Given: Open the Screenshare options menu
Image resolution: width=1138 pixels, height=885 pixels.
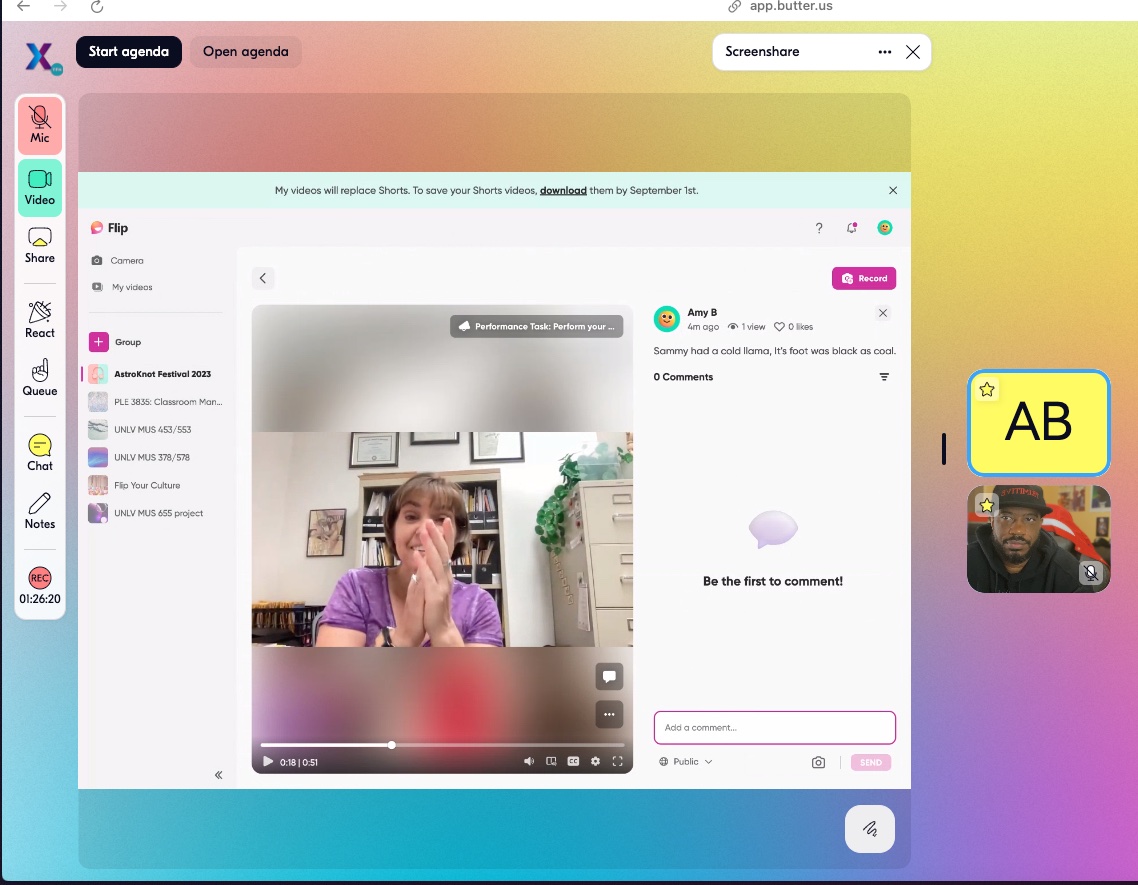Looking at the screenshot, I should pyautogui.click(x=883, y=51).
